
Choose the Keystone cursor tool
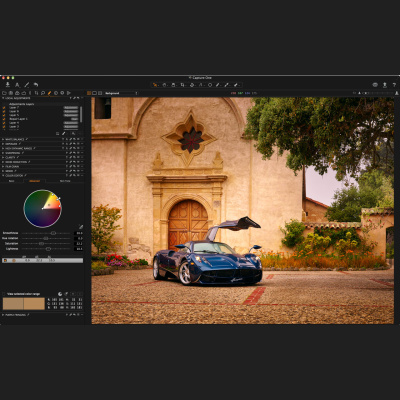(201, 85)
